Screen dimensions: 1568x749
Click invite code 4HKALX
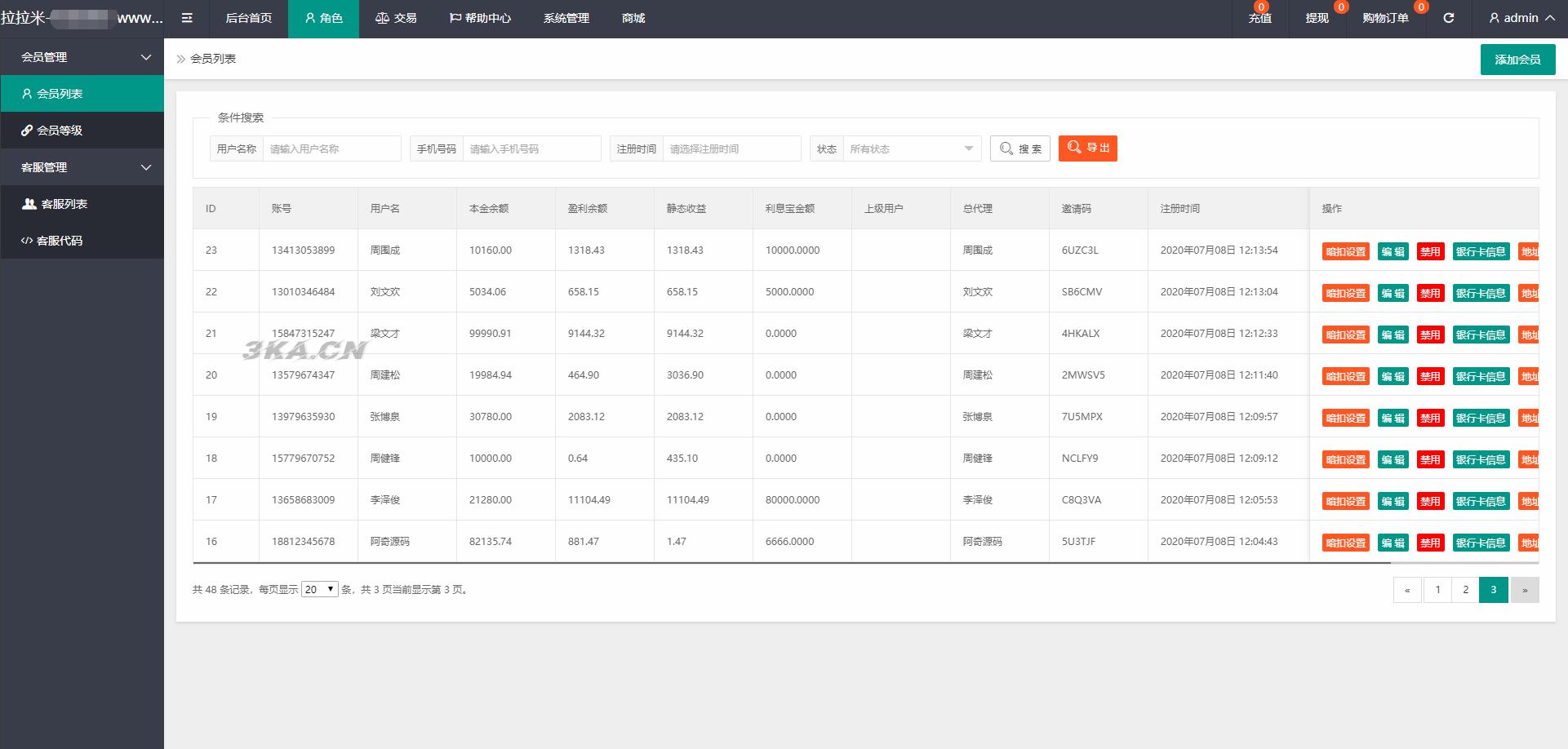pos(1081,334)
